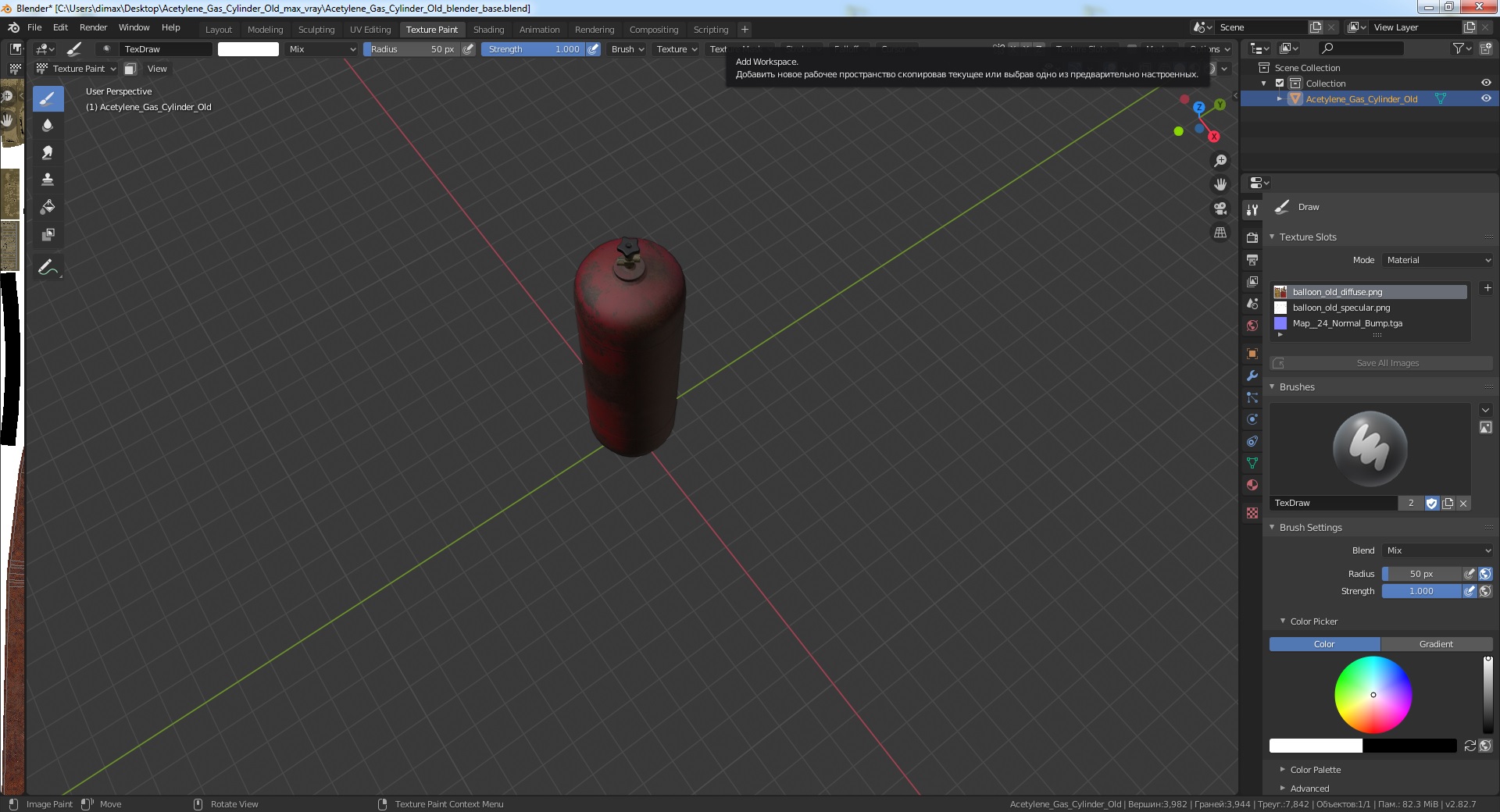Switch to the Sculpting workspace
The width and height of the screenshot is (1500, 812).
tap(316, 30)
